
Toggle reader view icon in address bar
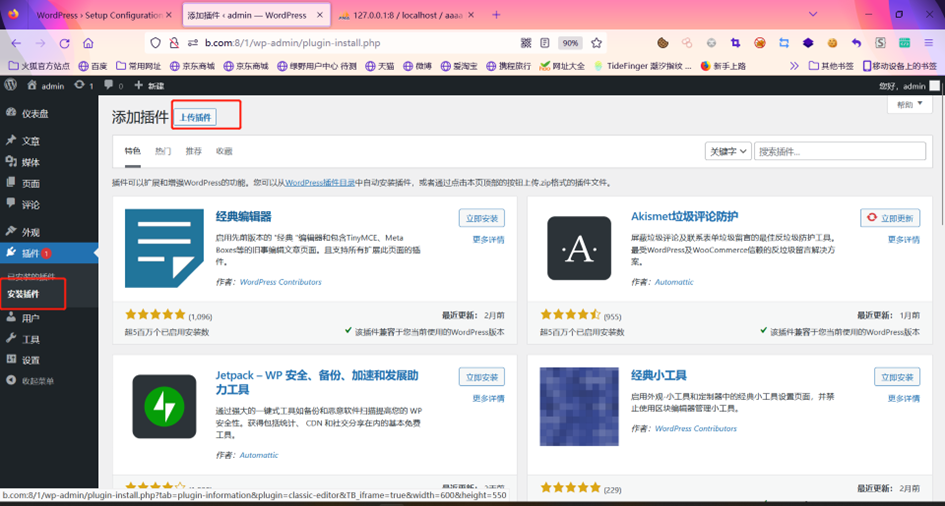[x=545, y=43]
